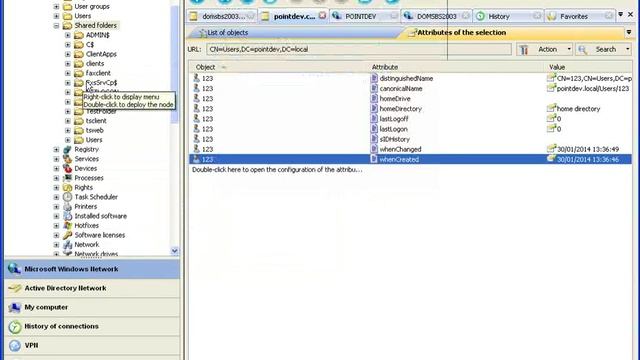The height and width of the screenshot is (360, 640).
Task: Click the value edit icon on whenChanged row
Action: coord(551,149)
